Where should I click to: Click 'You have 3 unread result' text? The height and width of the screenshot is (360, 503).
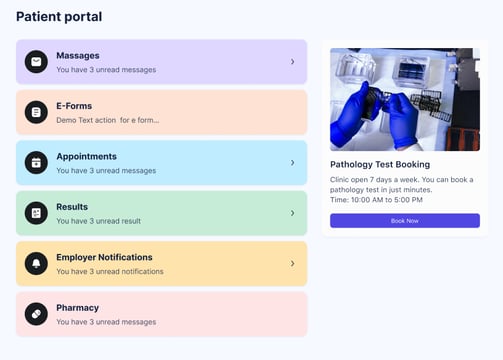(98, 221)
